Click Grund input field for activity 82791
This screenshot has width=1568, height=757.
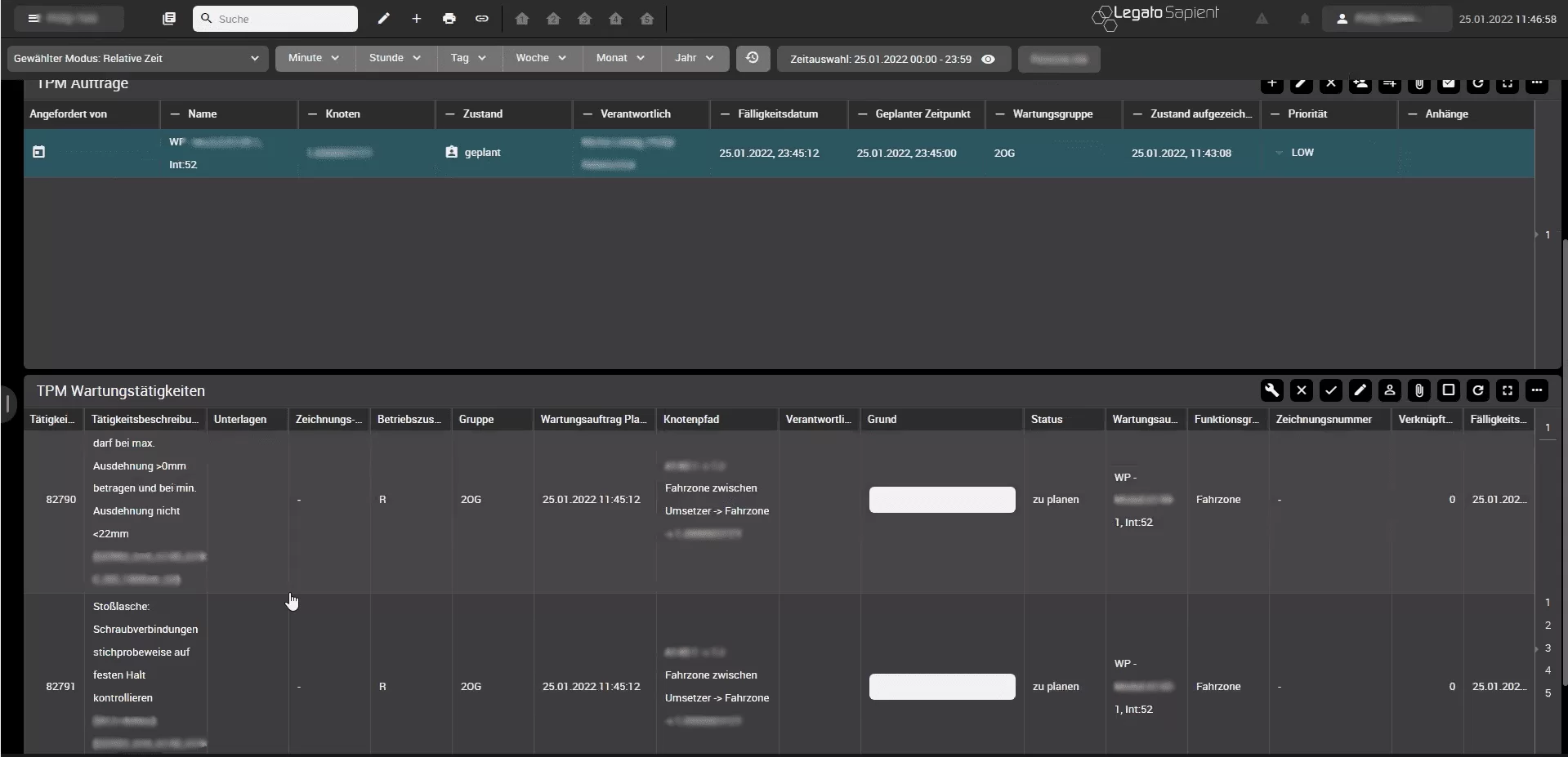click(x=942, y=687)
